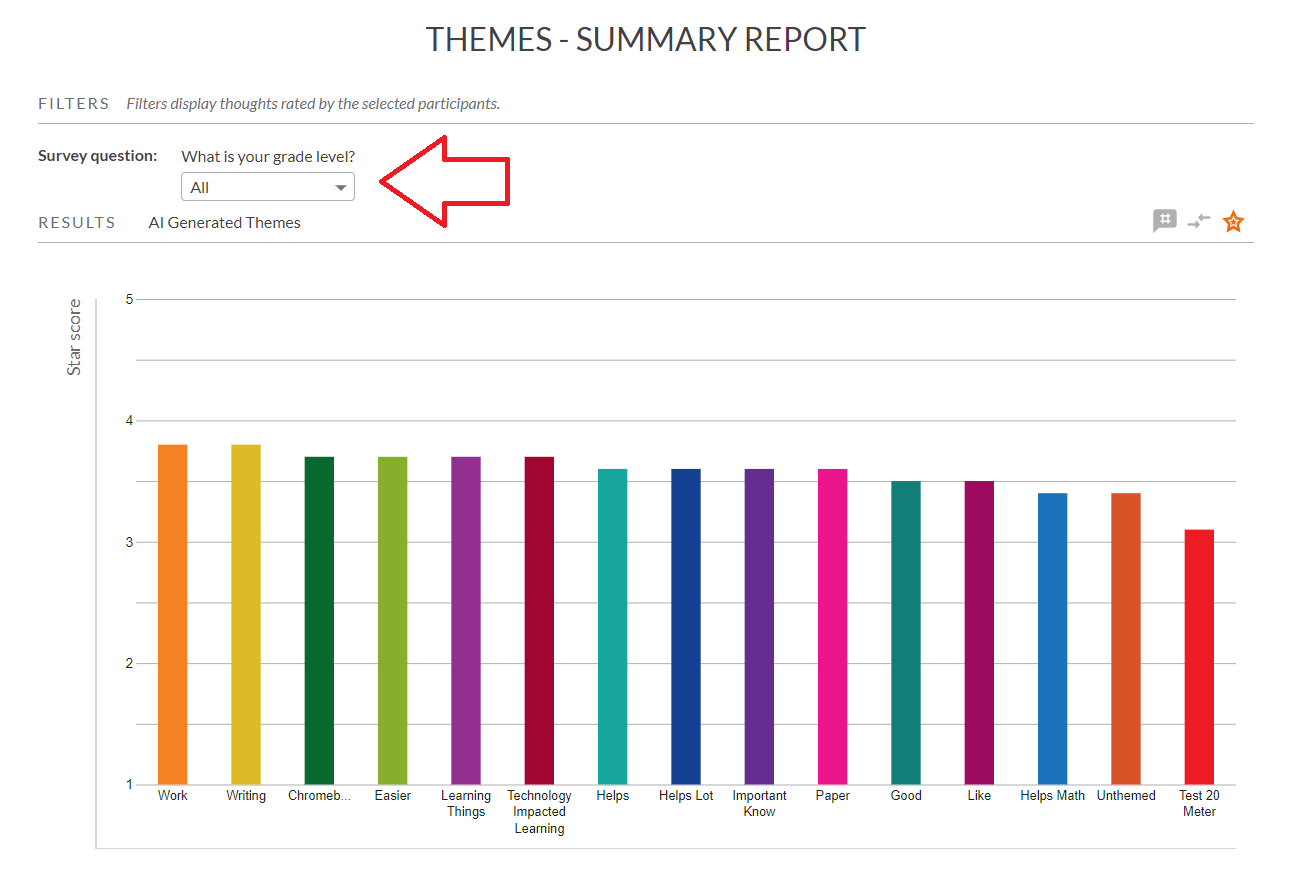Click the Helps Math axis label

(1053, 796)
